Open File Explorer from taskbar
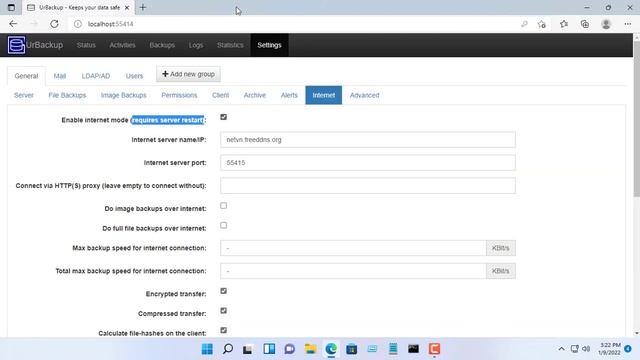640x360 pixels. (310, 349)
